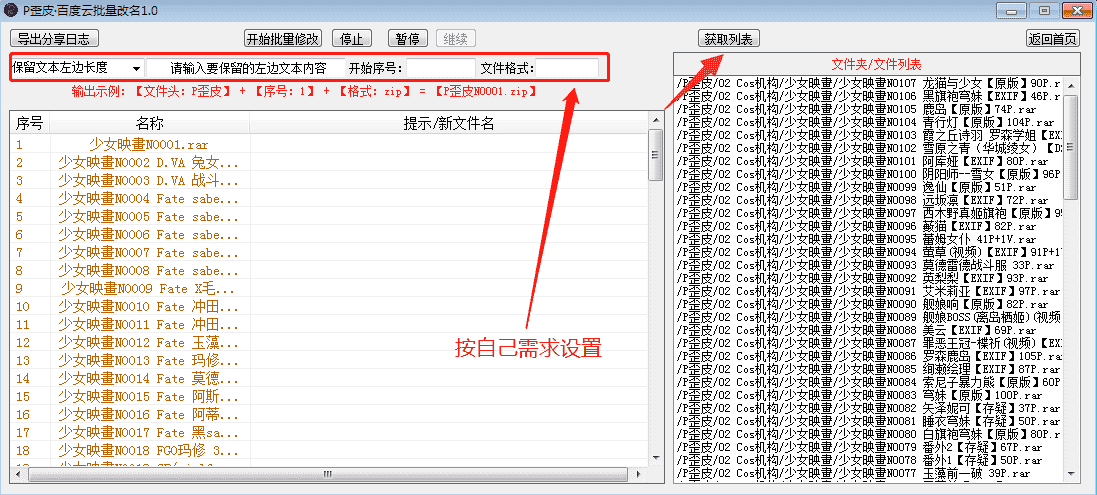Sort by the 序号 column header
1097x495 pixels.
[x=30, y=123]
